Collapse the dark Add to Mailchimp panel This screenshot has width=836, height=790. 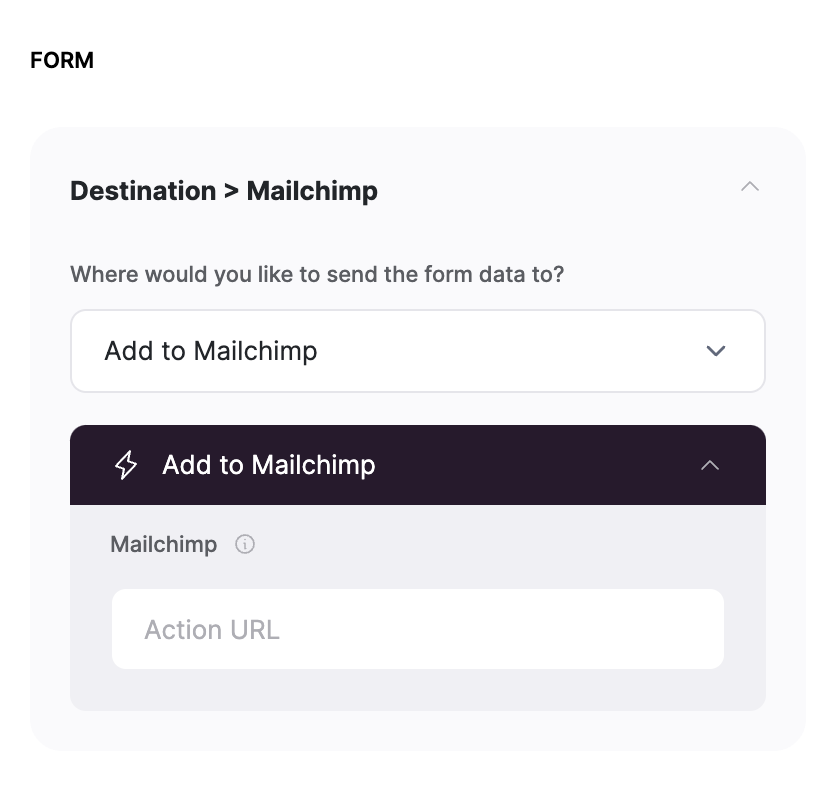710,465
